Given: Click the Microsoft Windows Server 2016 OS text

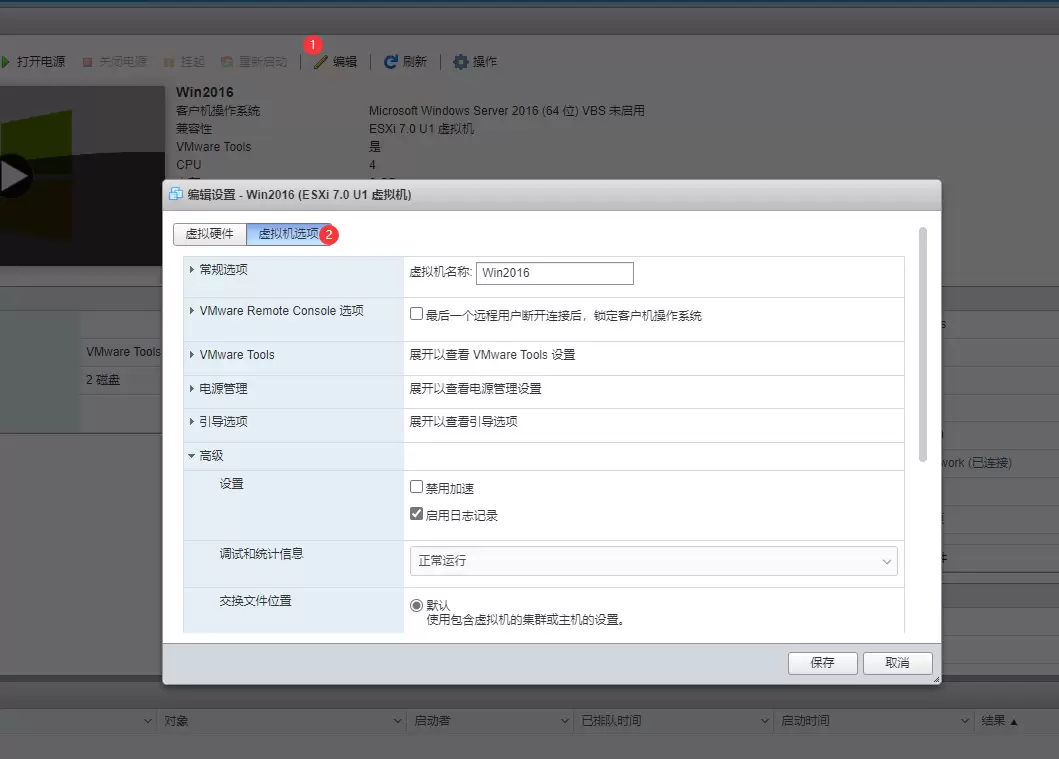Looking at the screenshot, I should click(507, 111).
